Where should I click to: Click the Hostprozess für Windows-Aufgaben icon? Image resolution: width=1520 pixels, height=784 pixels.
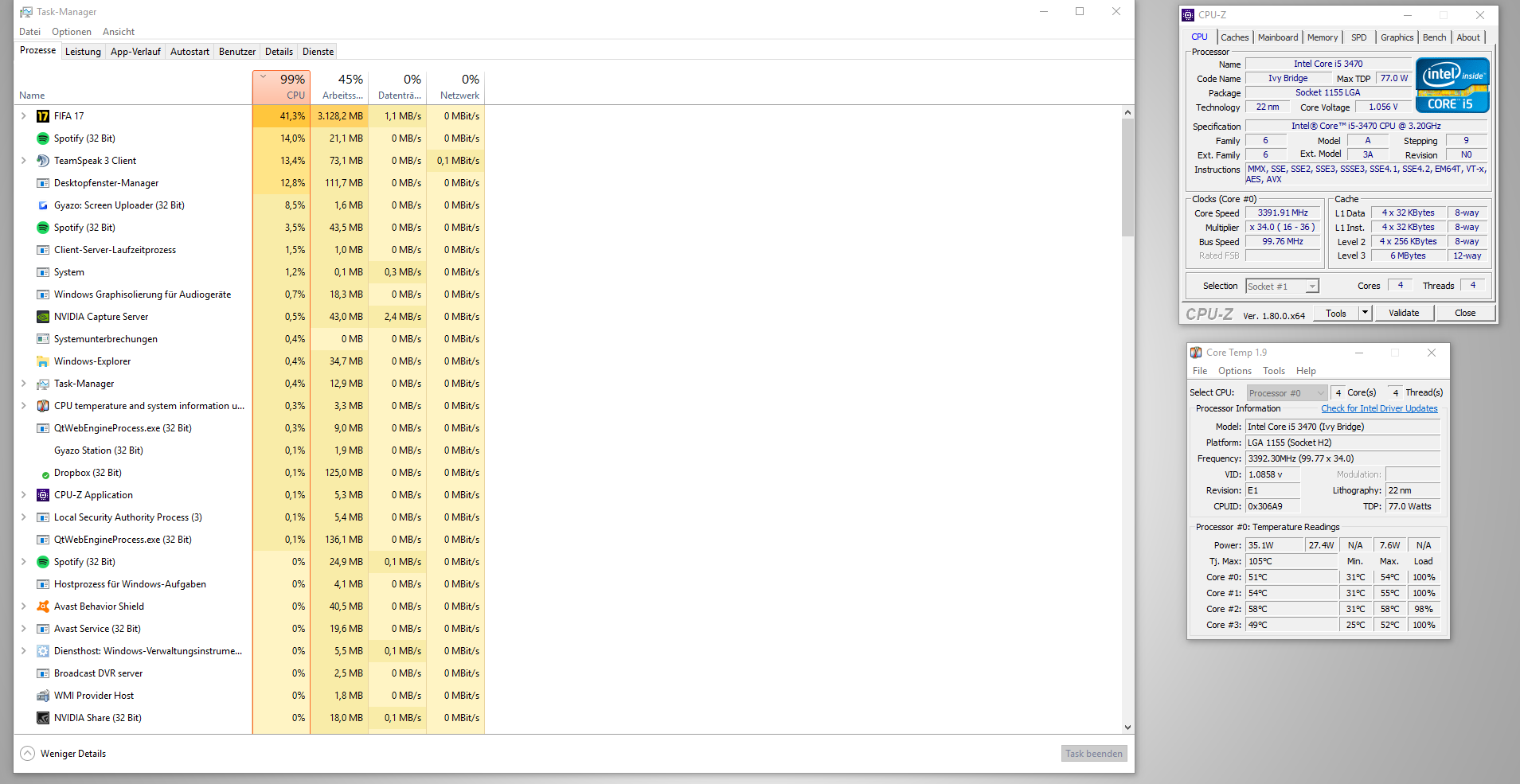point(43,584)
